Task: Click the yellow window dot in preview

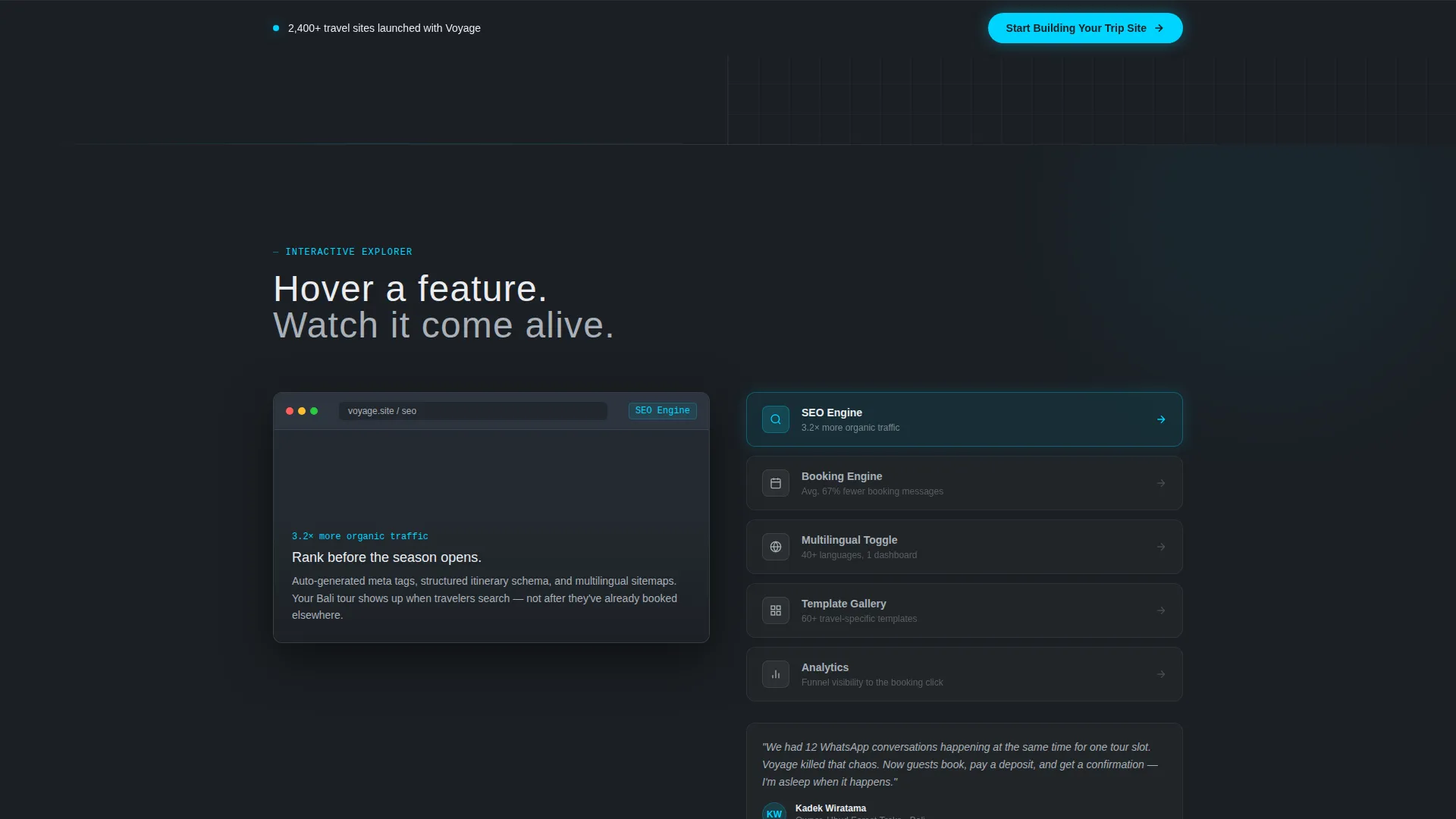Action: 302,411
